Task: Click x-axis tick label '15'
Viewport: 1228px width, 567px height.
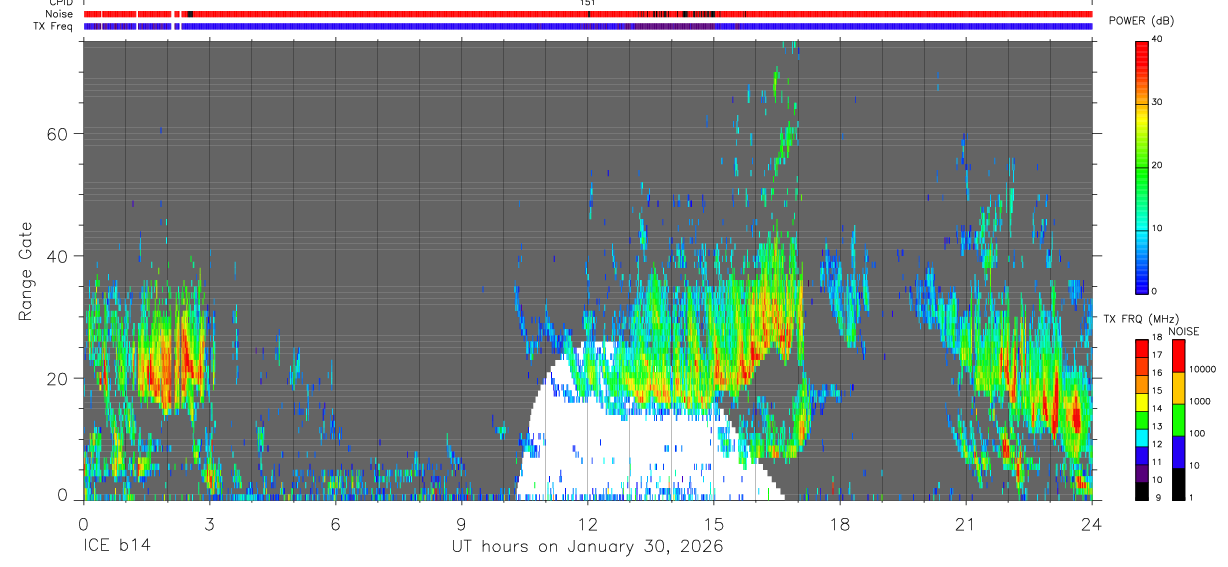Action: [x=714, y=523]
